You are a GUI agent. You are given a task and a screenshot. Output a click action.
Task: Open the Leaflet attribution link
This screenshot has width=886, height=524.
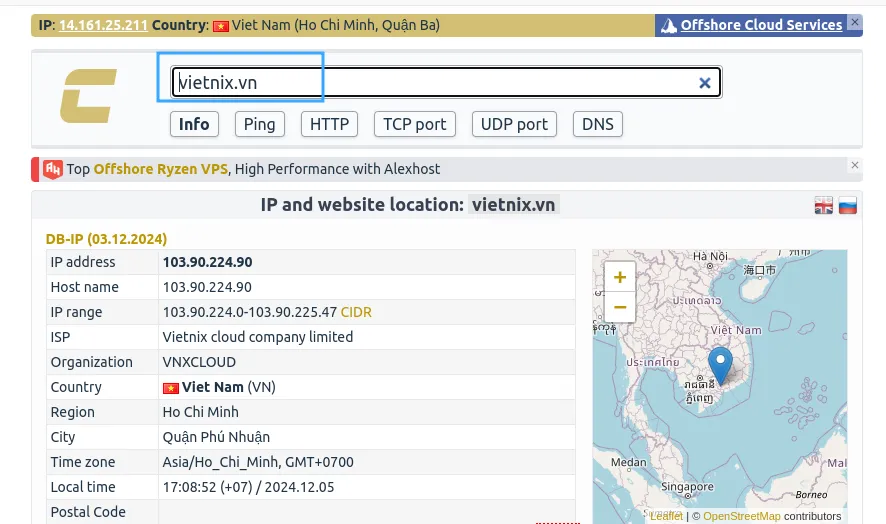click(x=666, y=516)
